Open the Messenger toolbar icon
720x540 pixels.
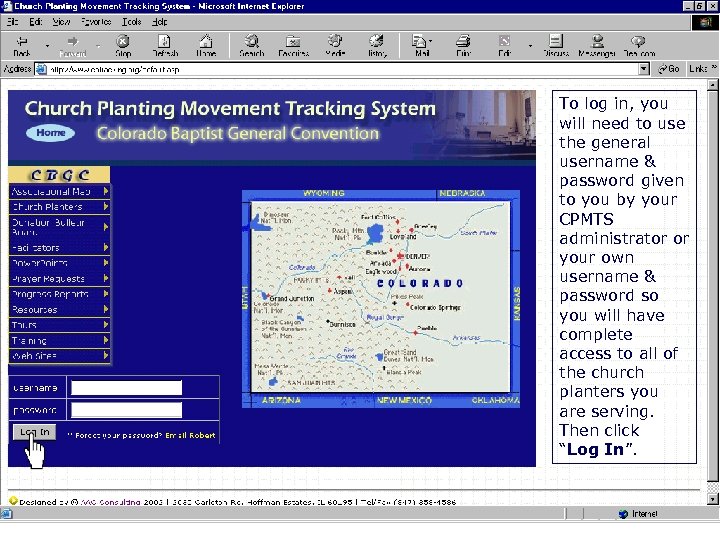pos(597,45)
